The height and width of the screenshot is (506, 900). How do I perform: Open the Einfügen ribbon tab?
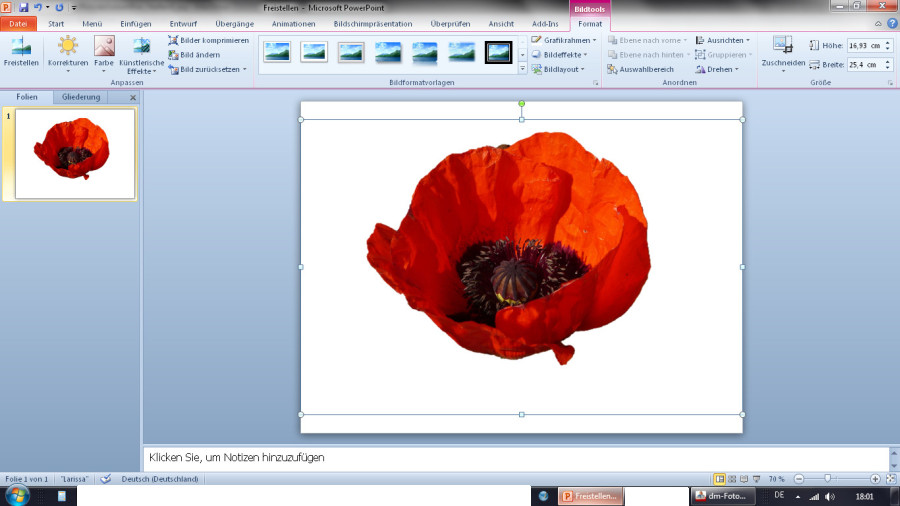point(136,23)
